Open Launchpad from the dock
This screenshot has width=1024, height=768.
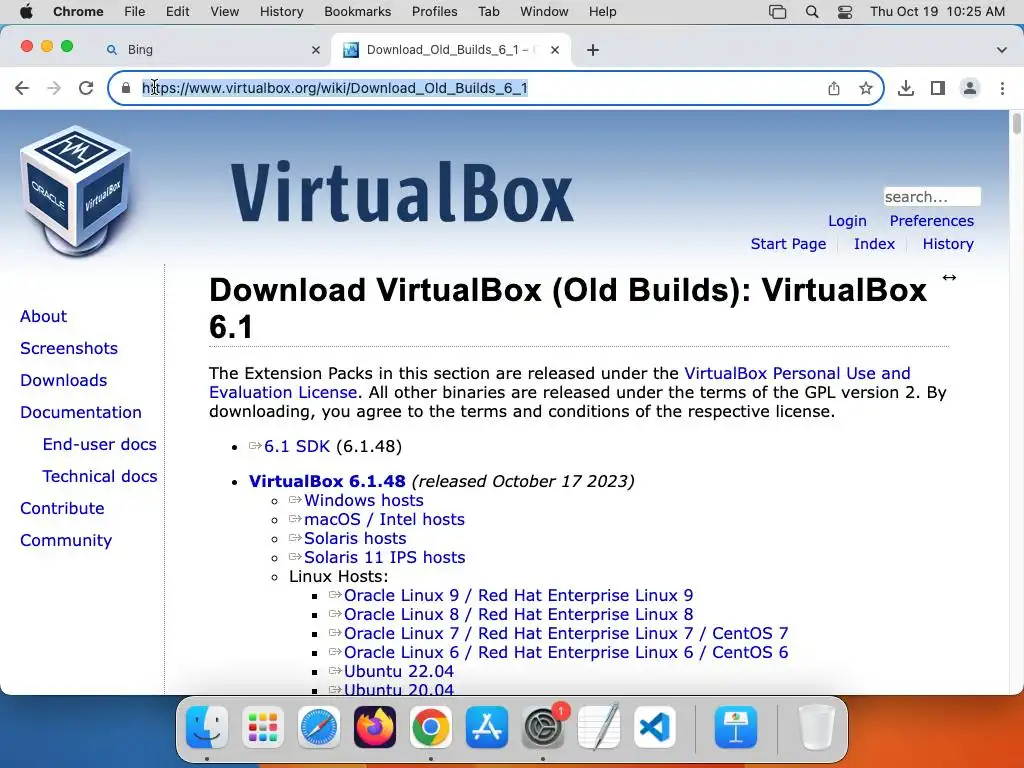click(263, 727)
